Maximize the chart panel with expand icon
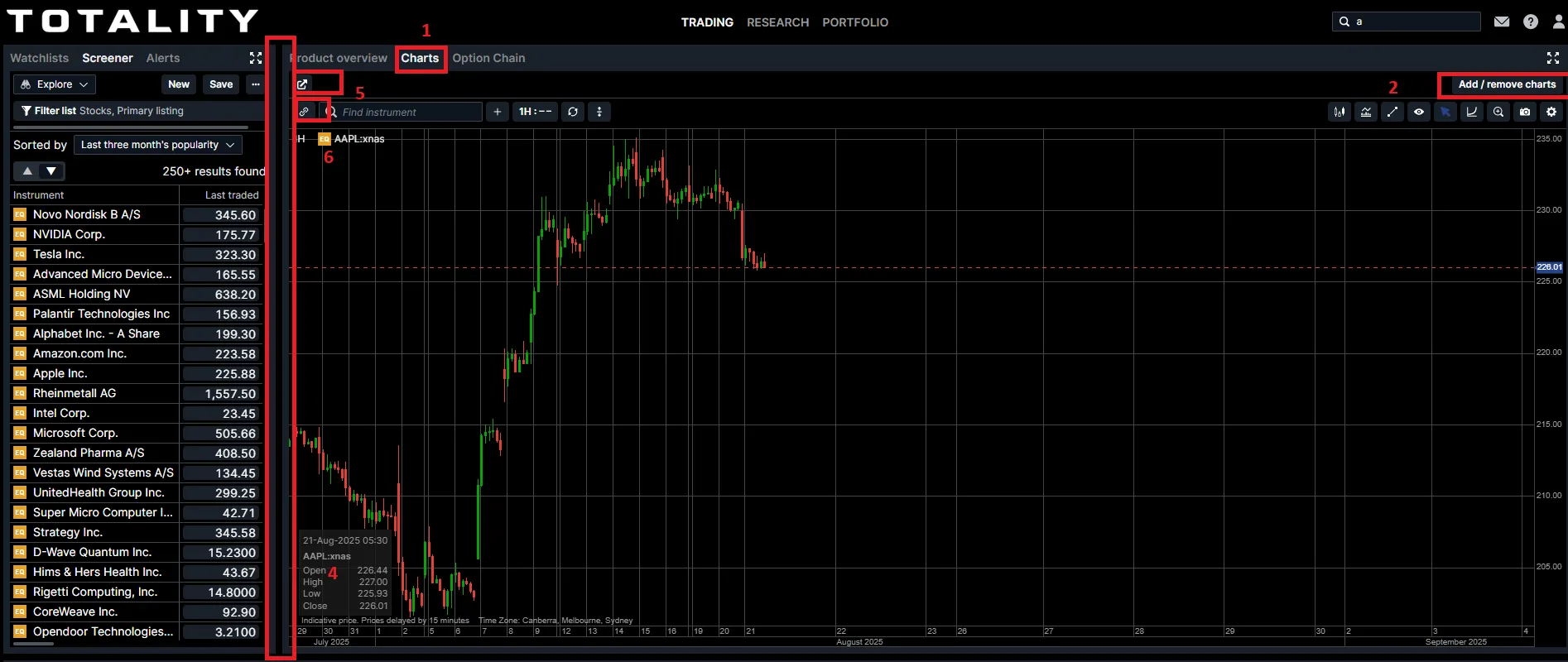The height and width of the screenshot is (662, 1568). pyautogui.click(x=1553, y=58)
